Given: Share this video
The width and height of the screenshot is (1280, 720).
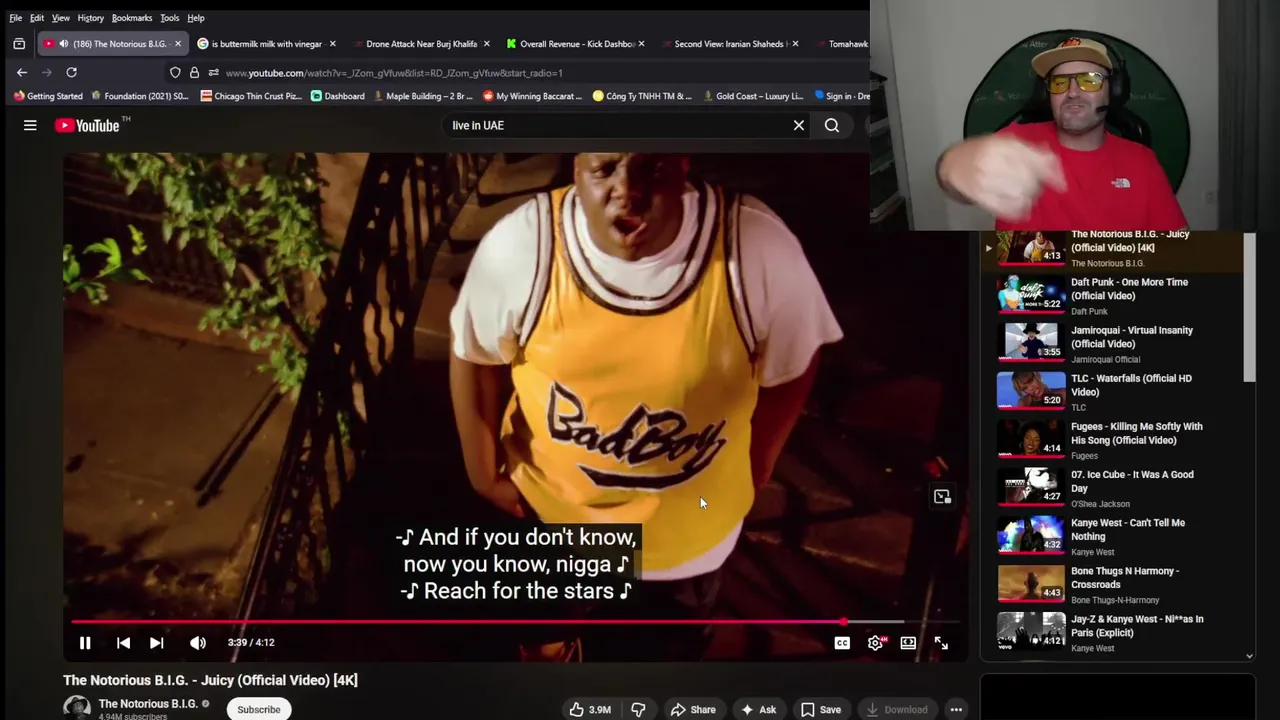Looking at the screenshot, I should coord(693,709).
